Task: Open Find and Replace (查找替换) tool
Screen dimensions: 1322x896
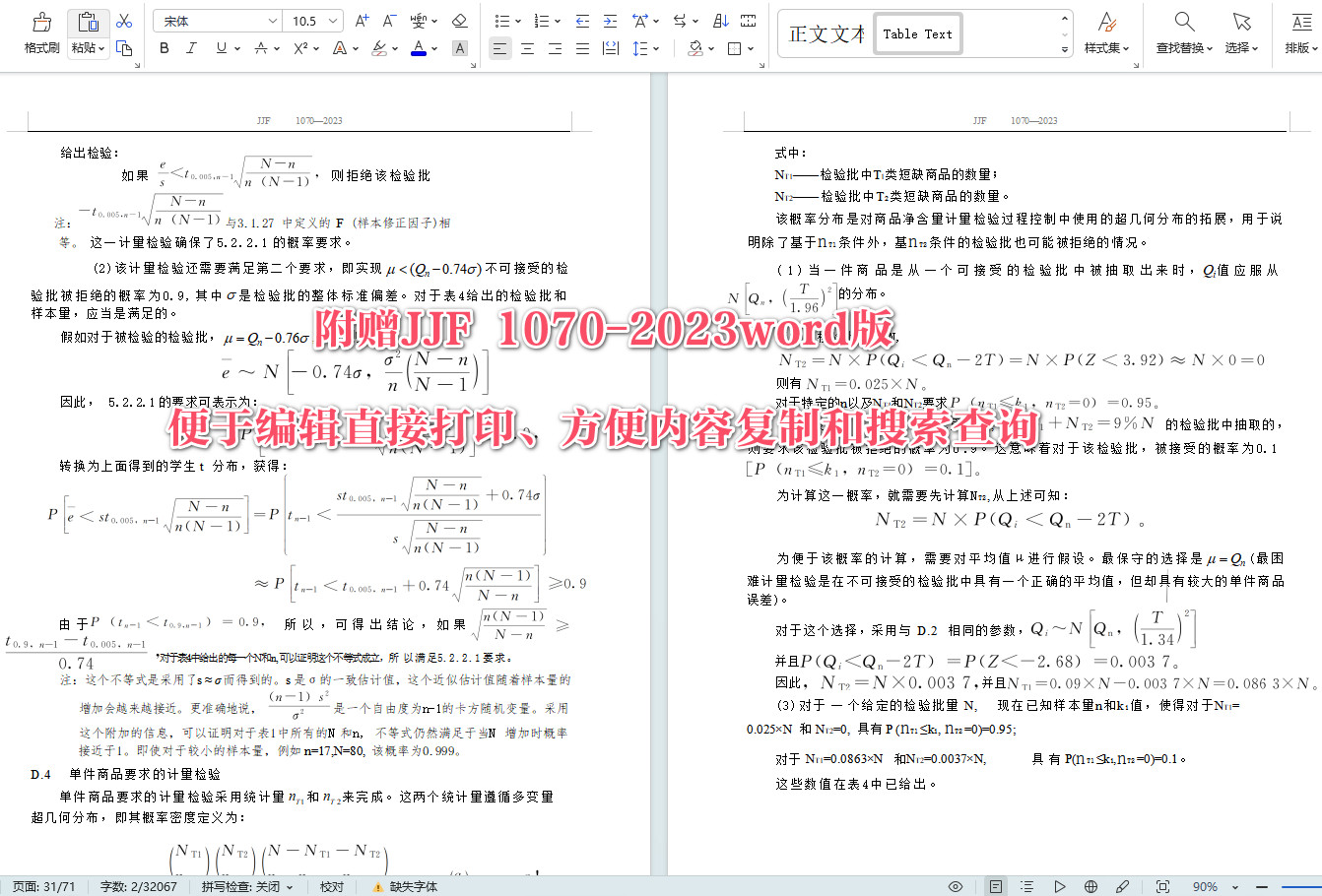Action: 1182,34
